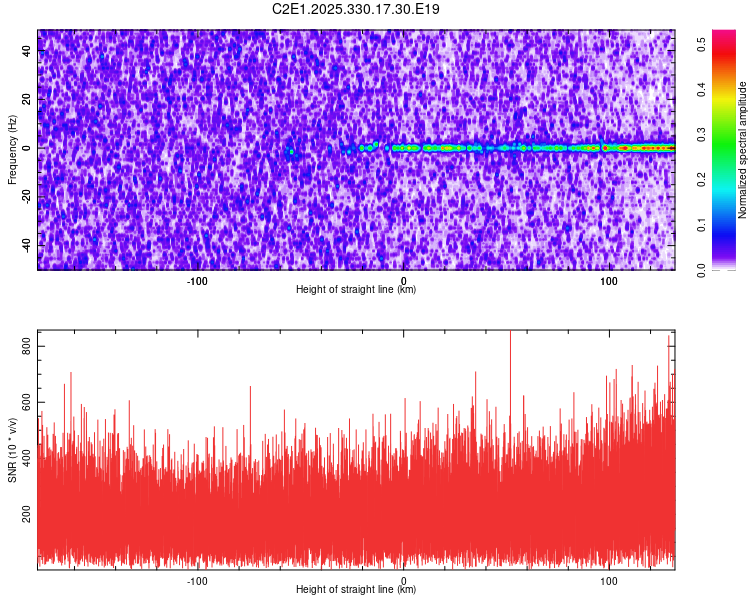
Task: Click the 200 tick on the SNR axis
Action: coord(26,514)
